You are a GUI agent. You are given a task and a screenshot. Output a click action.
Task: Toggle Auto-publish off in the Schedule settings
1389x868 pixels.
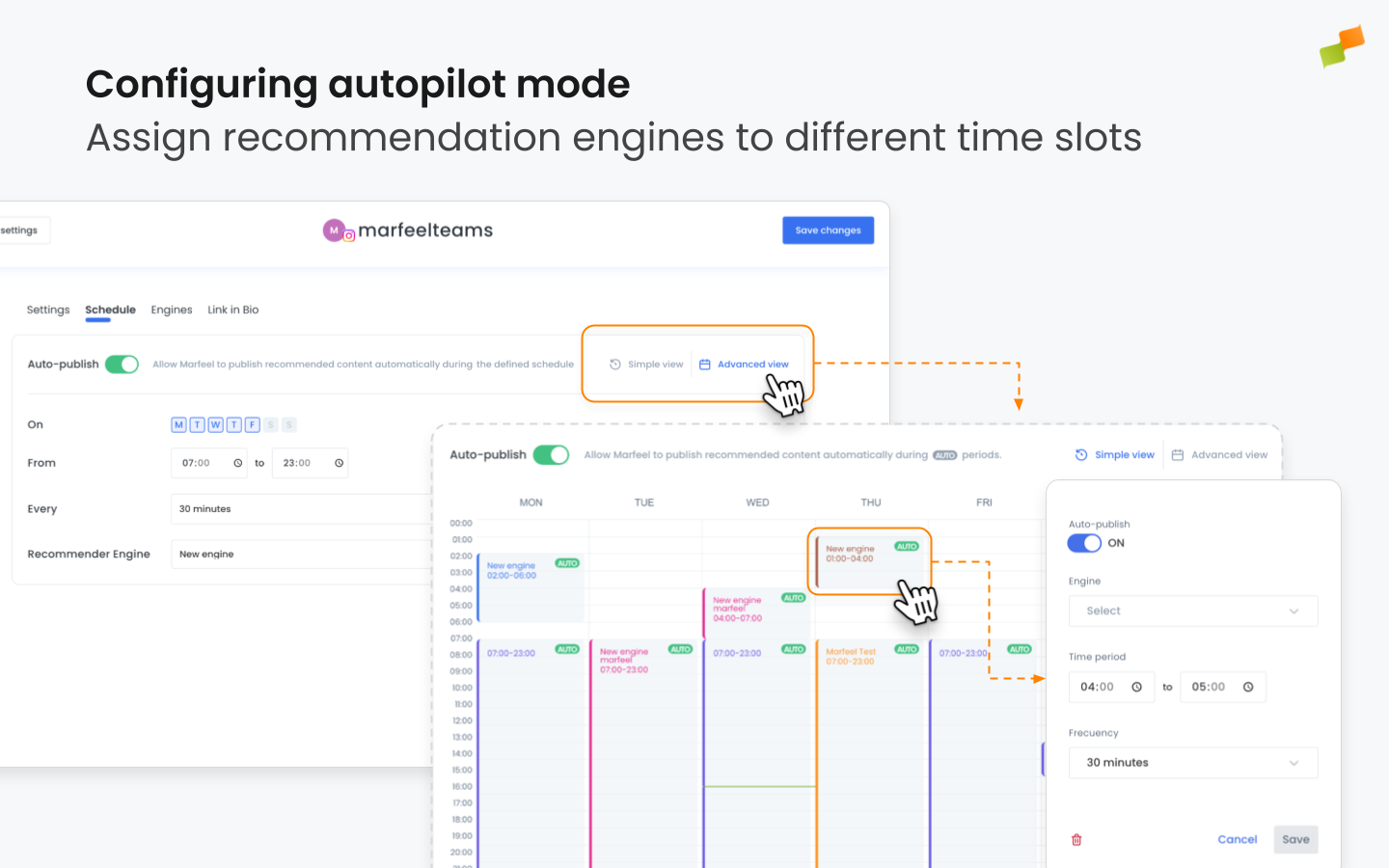pos(122,364)
